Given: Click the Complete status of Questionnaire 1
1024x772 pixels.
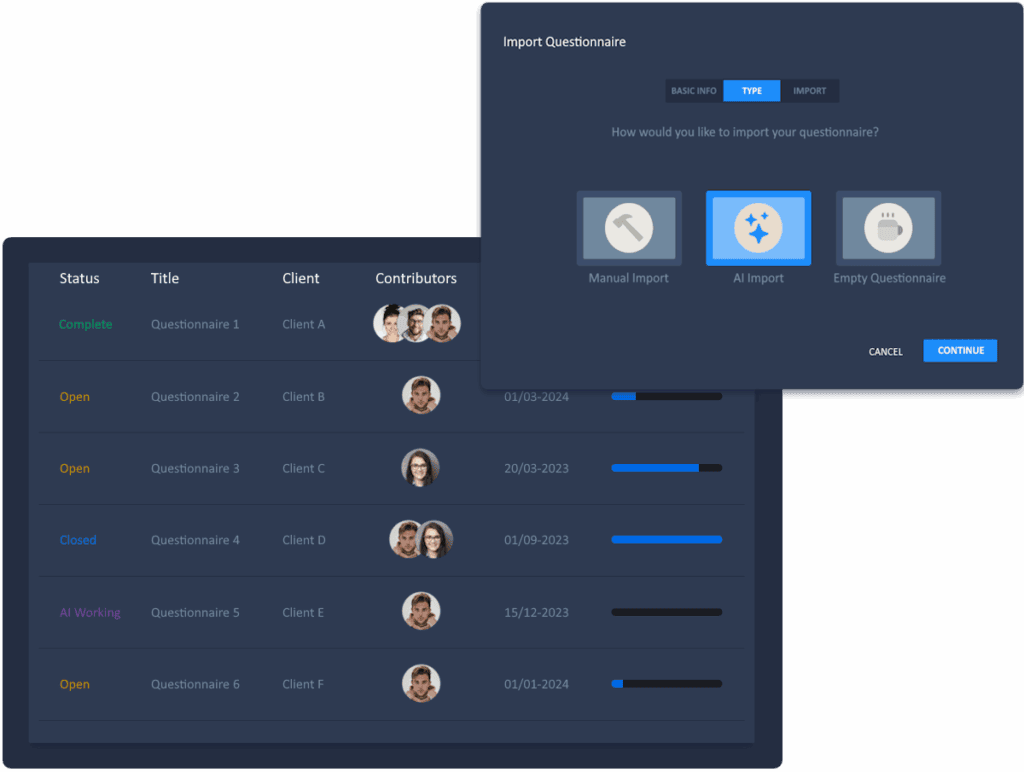Looking at the screenshot, I should (x=86, y=324).
